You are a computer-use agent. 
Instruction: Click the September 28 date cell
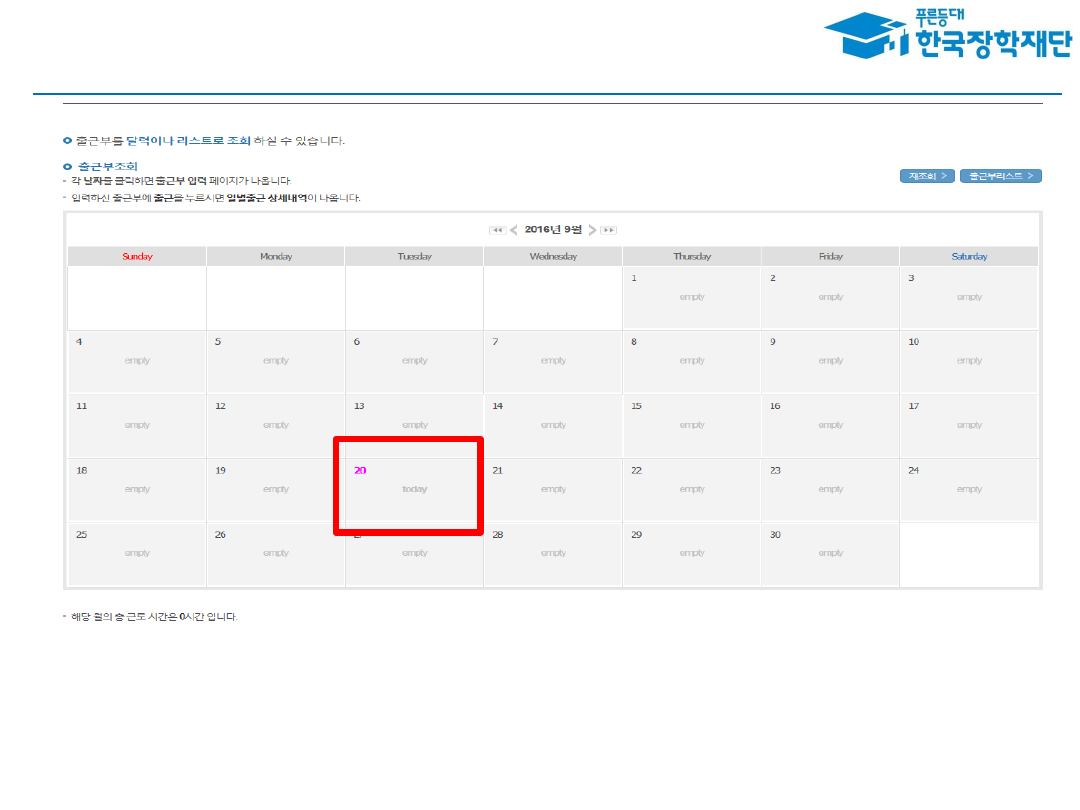[553, 553]
